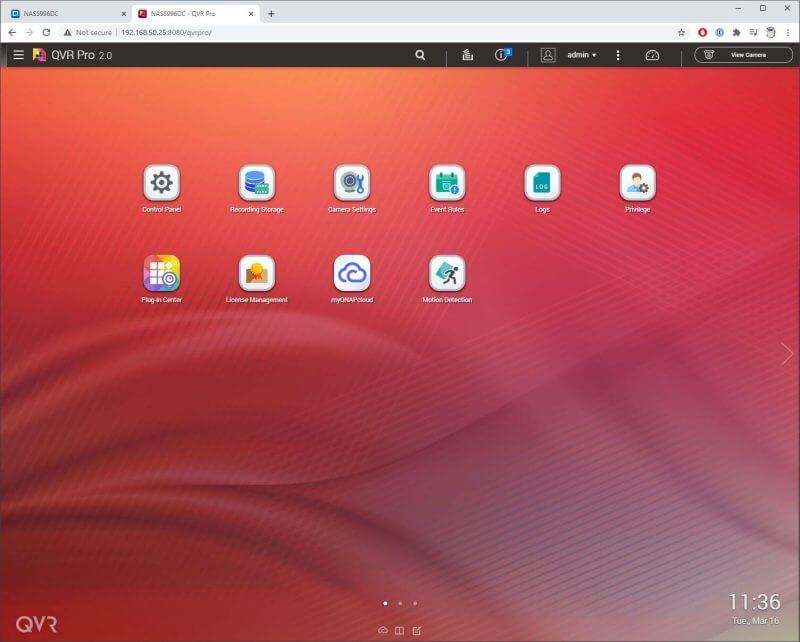The image size is (800, 642).
Task: Open Camera Settings
Action: point(352,183)
